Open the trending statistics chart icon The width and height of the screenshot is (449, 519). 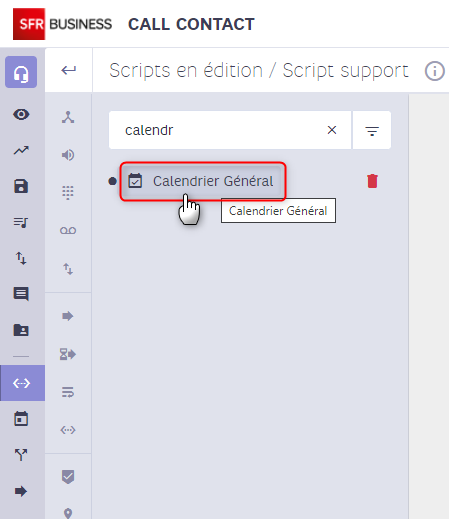click(21, 150)
